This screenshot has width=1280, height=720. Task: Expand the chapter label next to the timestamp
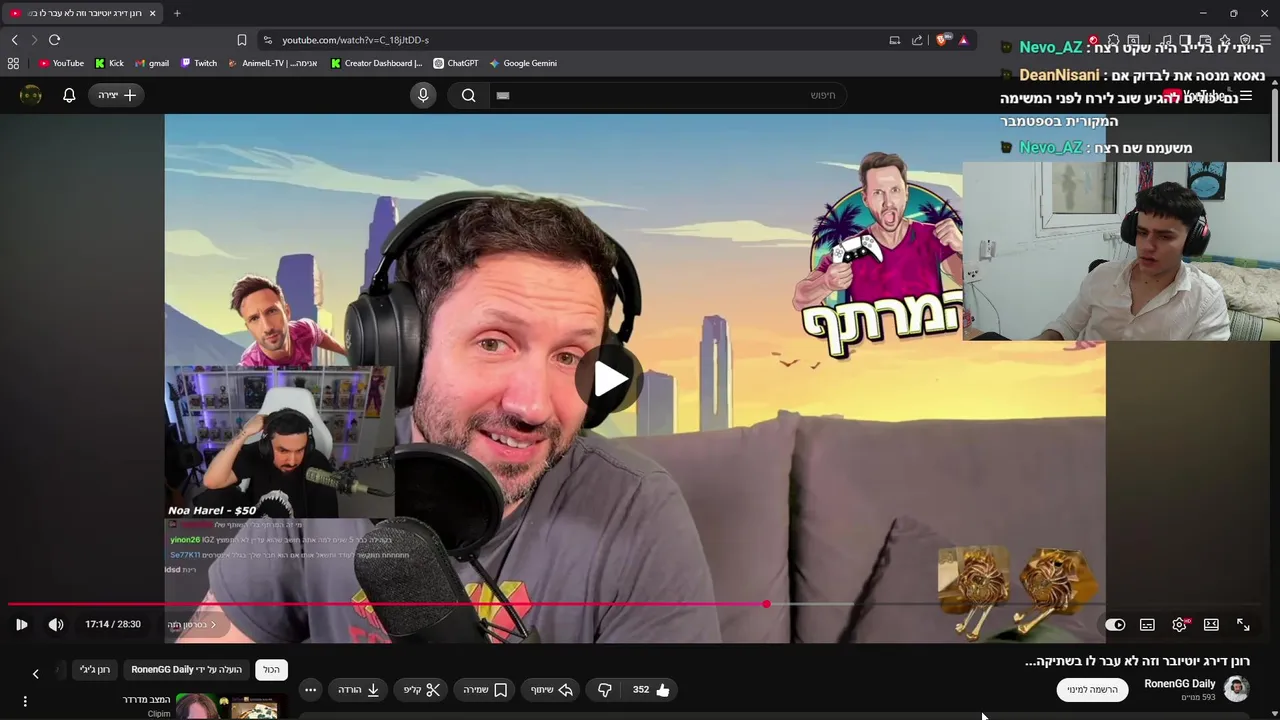tap(192, 625)
